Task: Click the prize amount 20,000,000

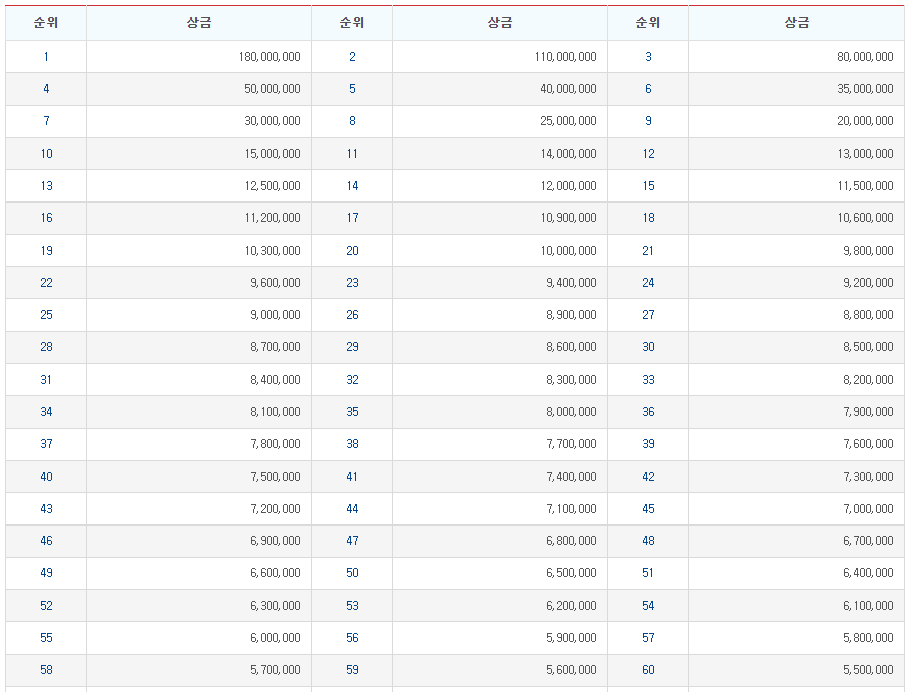Action: (865, 121)
